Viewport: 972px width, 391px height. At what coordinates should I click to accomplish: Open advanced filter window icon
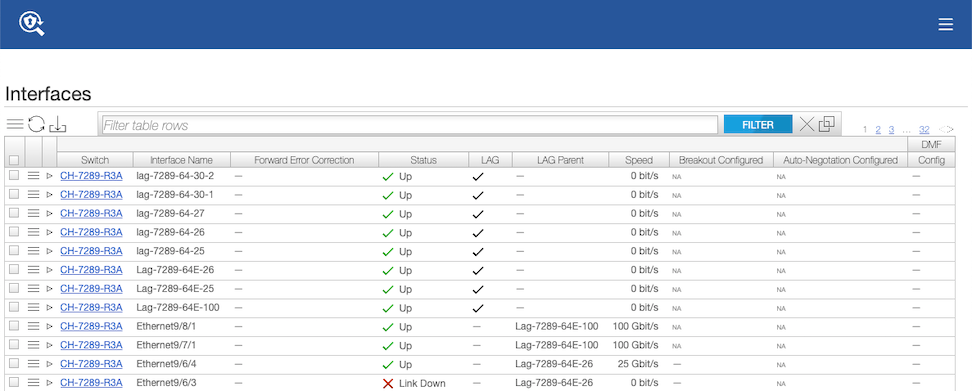(x=826, y=124)
